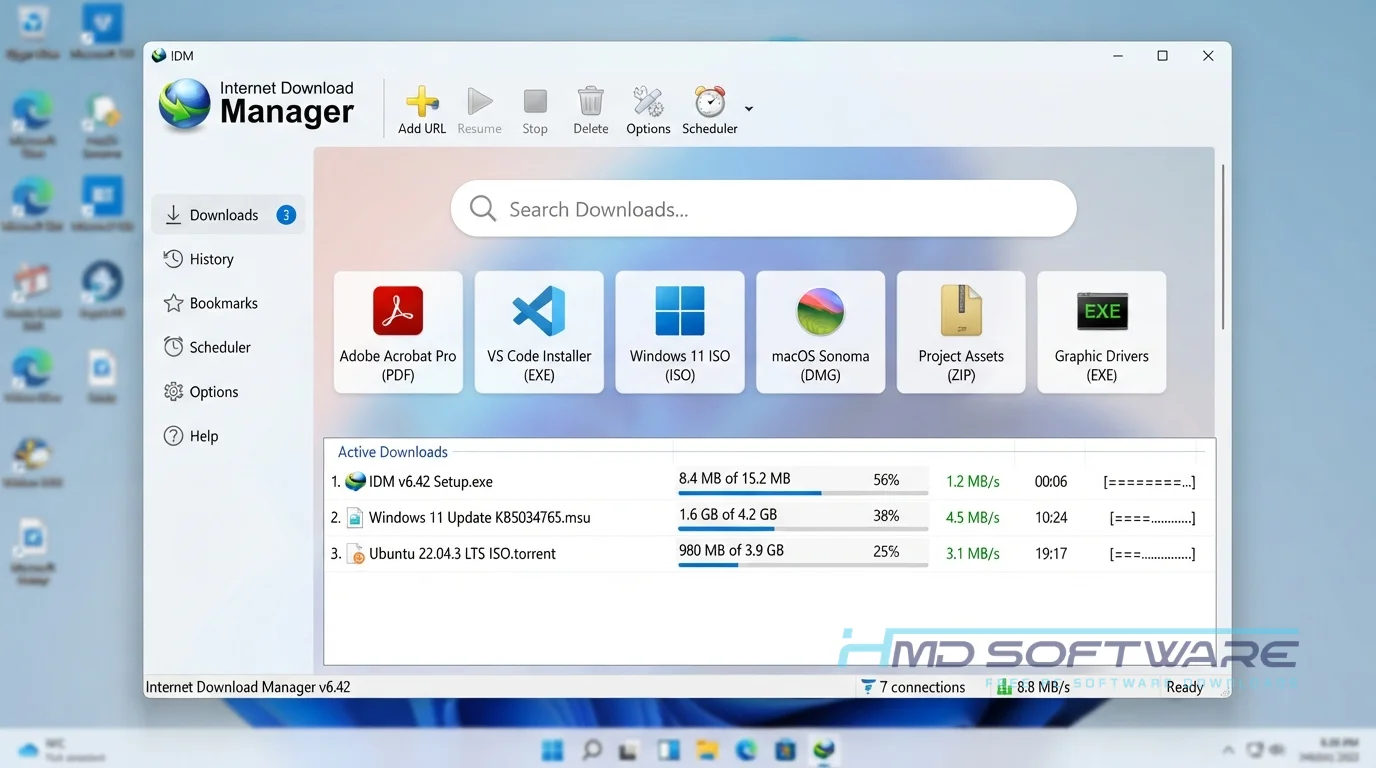Open File Explorer from the taskbar

707,749
